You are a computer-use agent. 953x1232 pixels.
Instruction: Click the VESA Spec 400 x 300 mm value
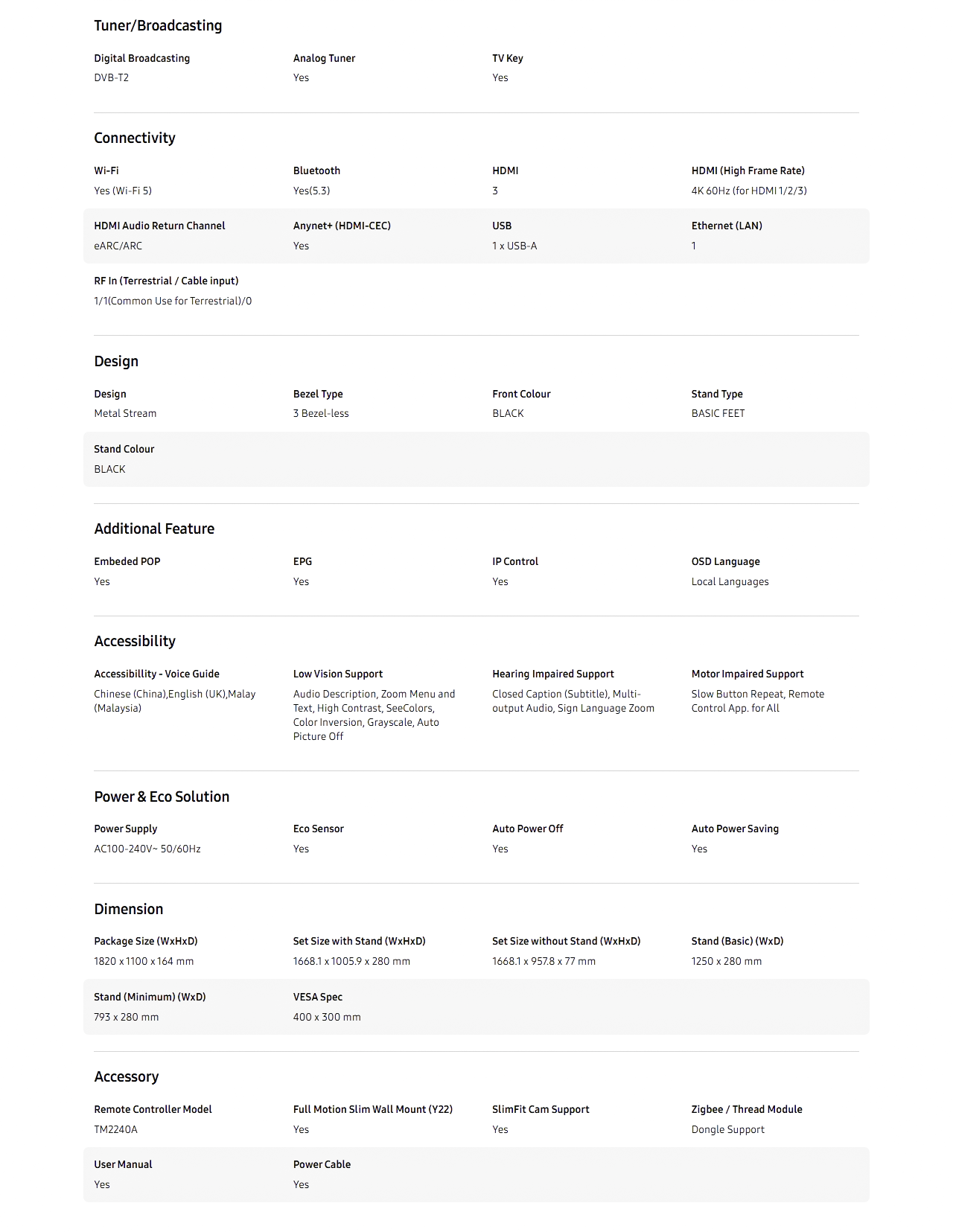[327, 1018]
